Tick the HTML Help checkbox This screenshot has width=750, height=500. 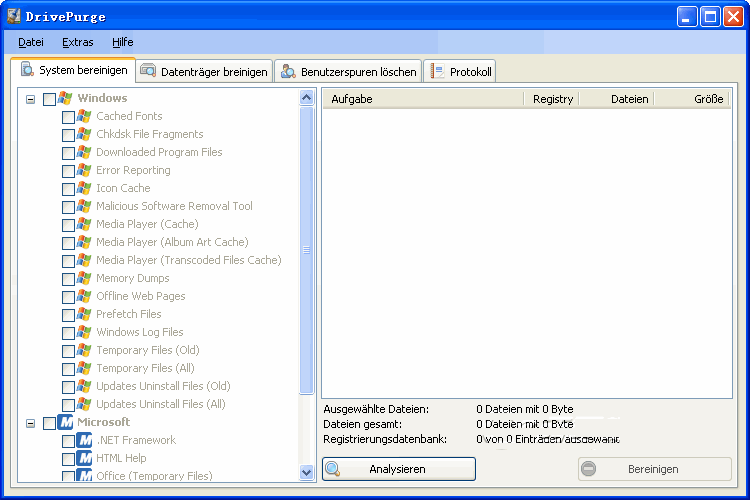click(x=68, y=459)
